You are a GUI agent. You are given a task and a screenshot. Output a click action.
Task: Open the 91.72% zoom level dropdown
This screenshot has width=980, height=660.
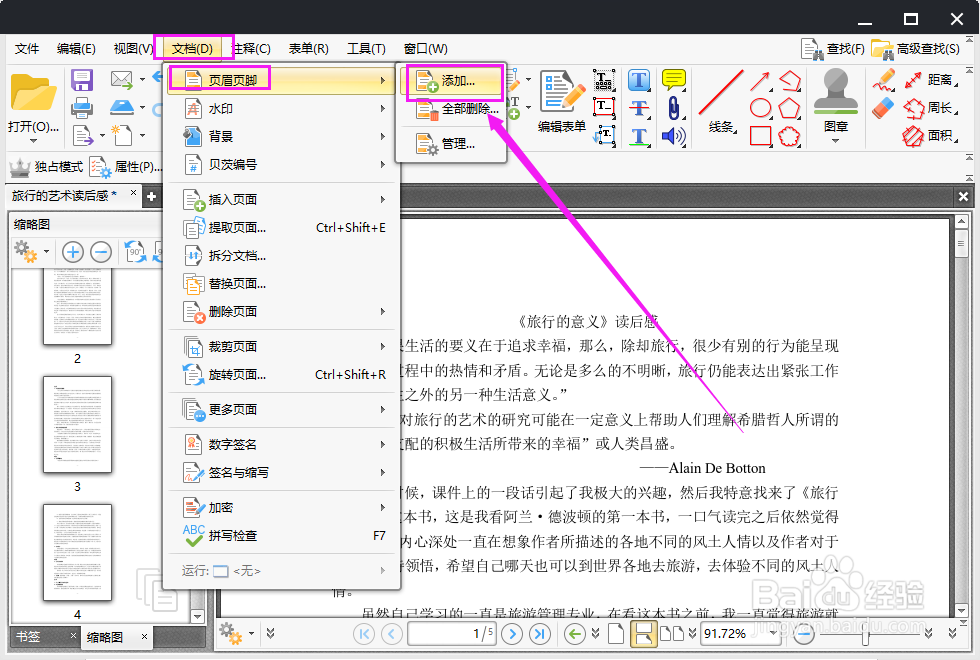pos(773,632)
